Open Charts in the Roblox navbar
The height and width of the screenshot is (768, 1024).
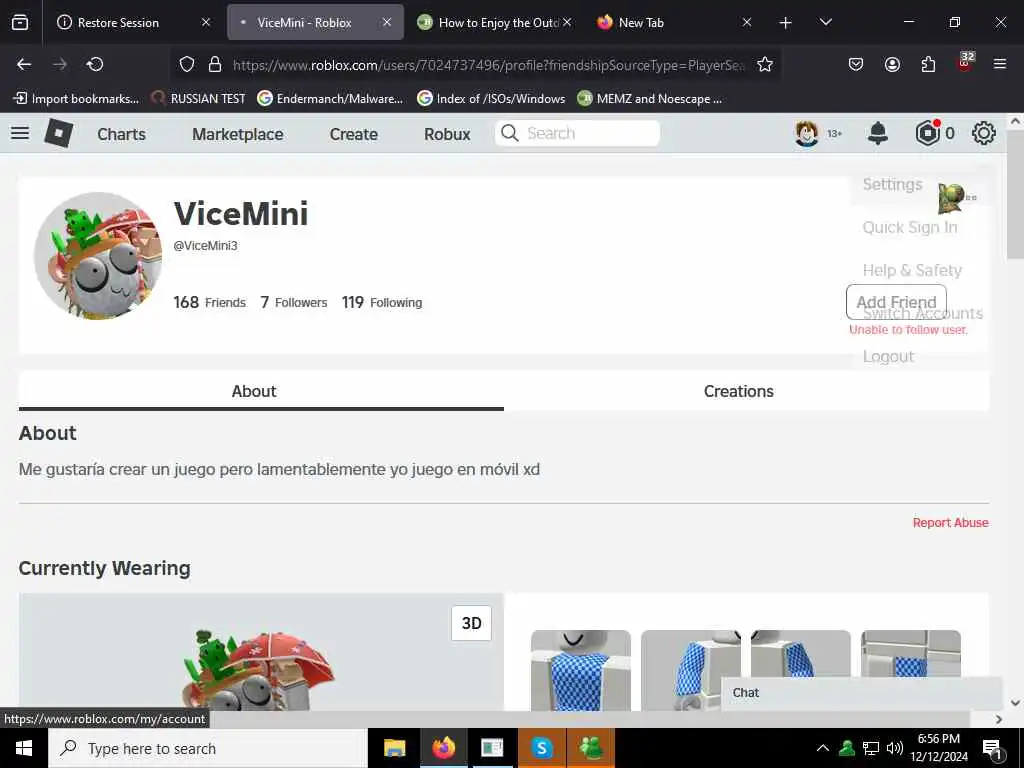[121, 134]
